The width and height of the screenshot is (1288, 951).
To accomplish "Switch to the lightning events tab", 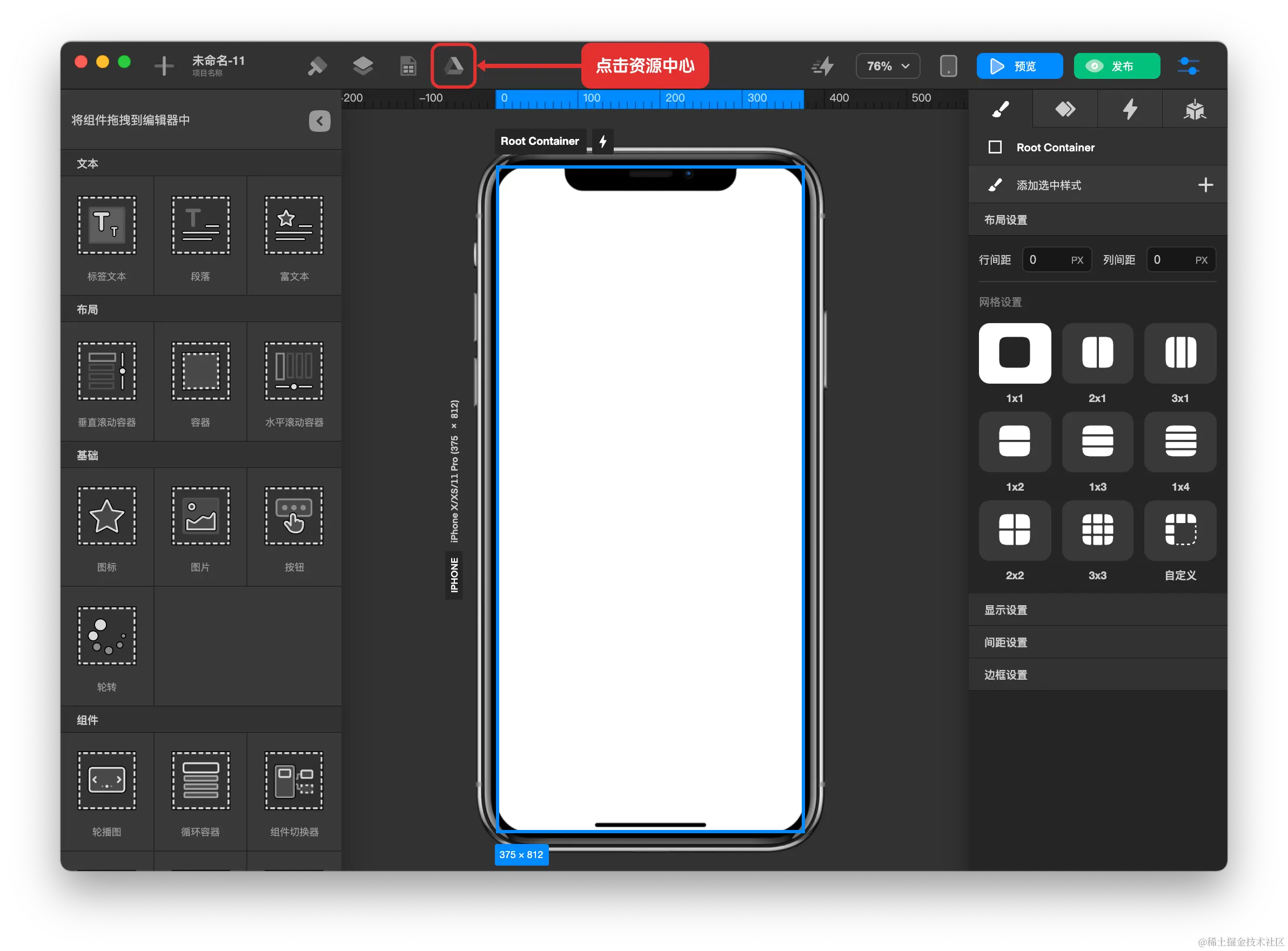I will (1129, 109).
